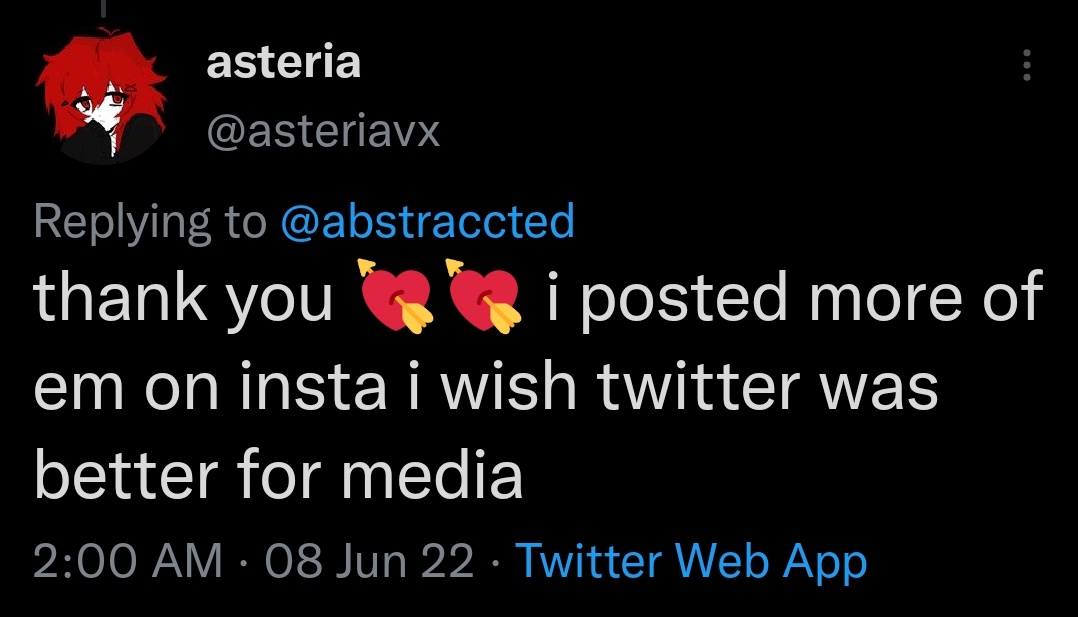Click the Twitter Web App source link
This screenshot has height=617, width=1078.
[x=690, y=561]
